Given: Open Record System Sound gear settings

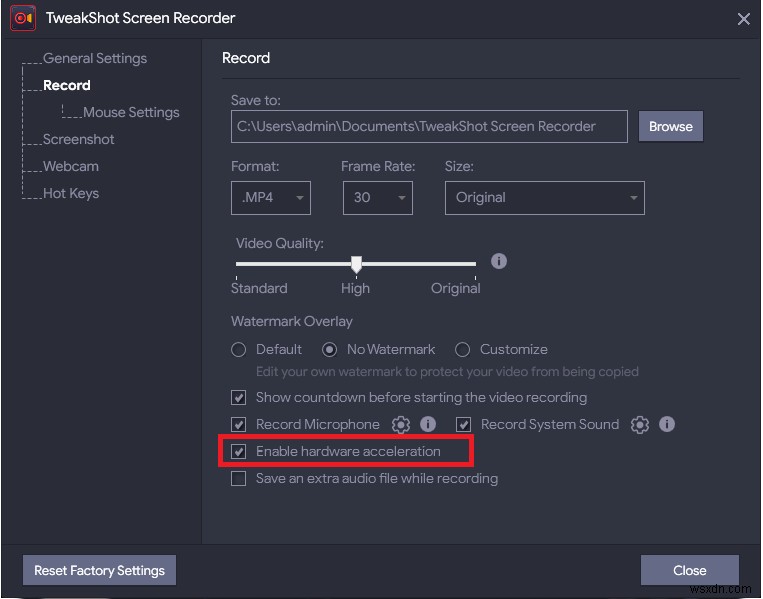Looking at the screenshot, I should click(640, 425).
